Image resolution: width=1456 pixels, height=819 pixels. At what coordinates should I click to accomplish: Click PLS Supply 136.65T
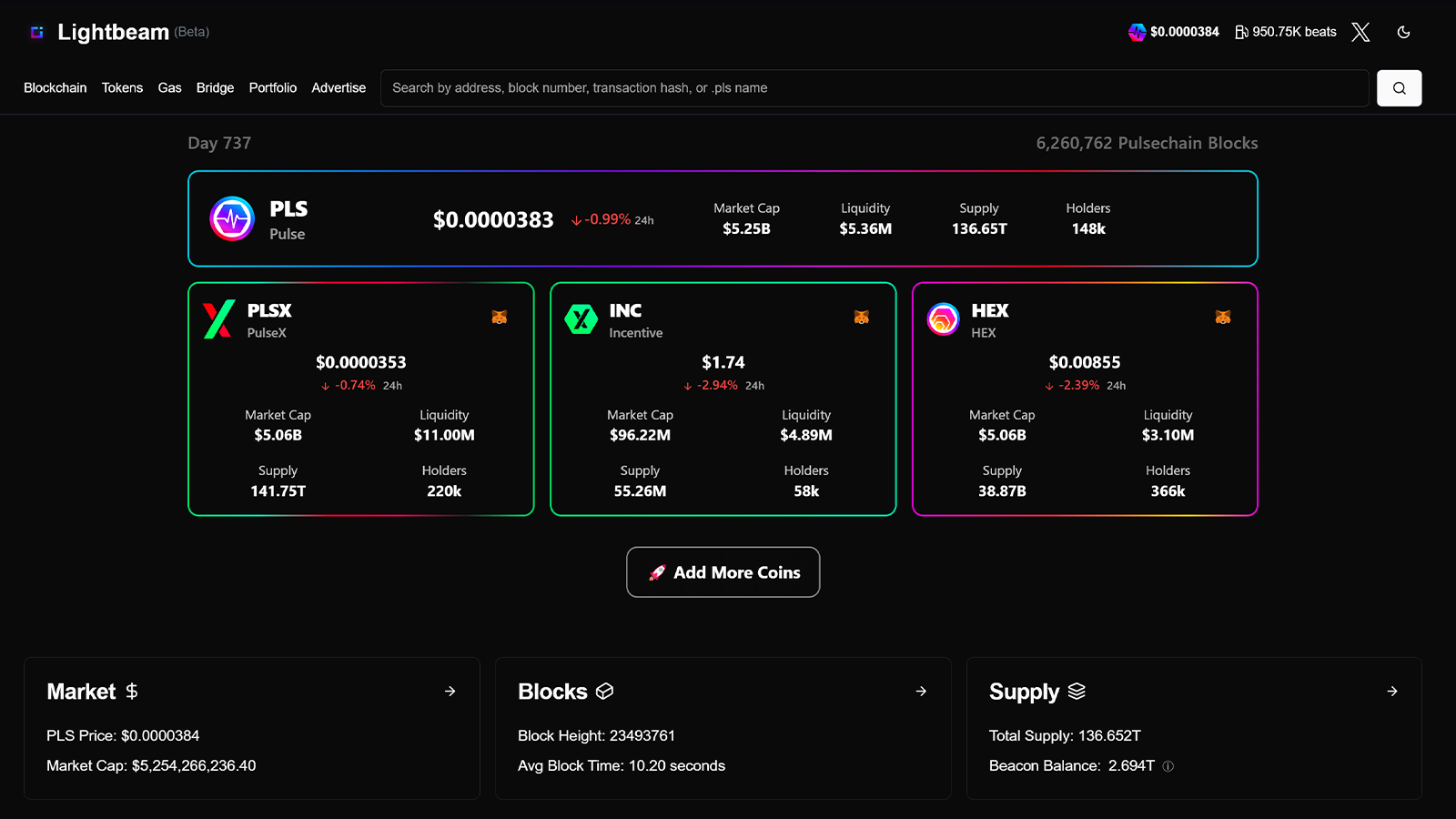click(979, 229)
